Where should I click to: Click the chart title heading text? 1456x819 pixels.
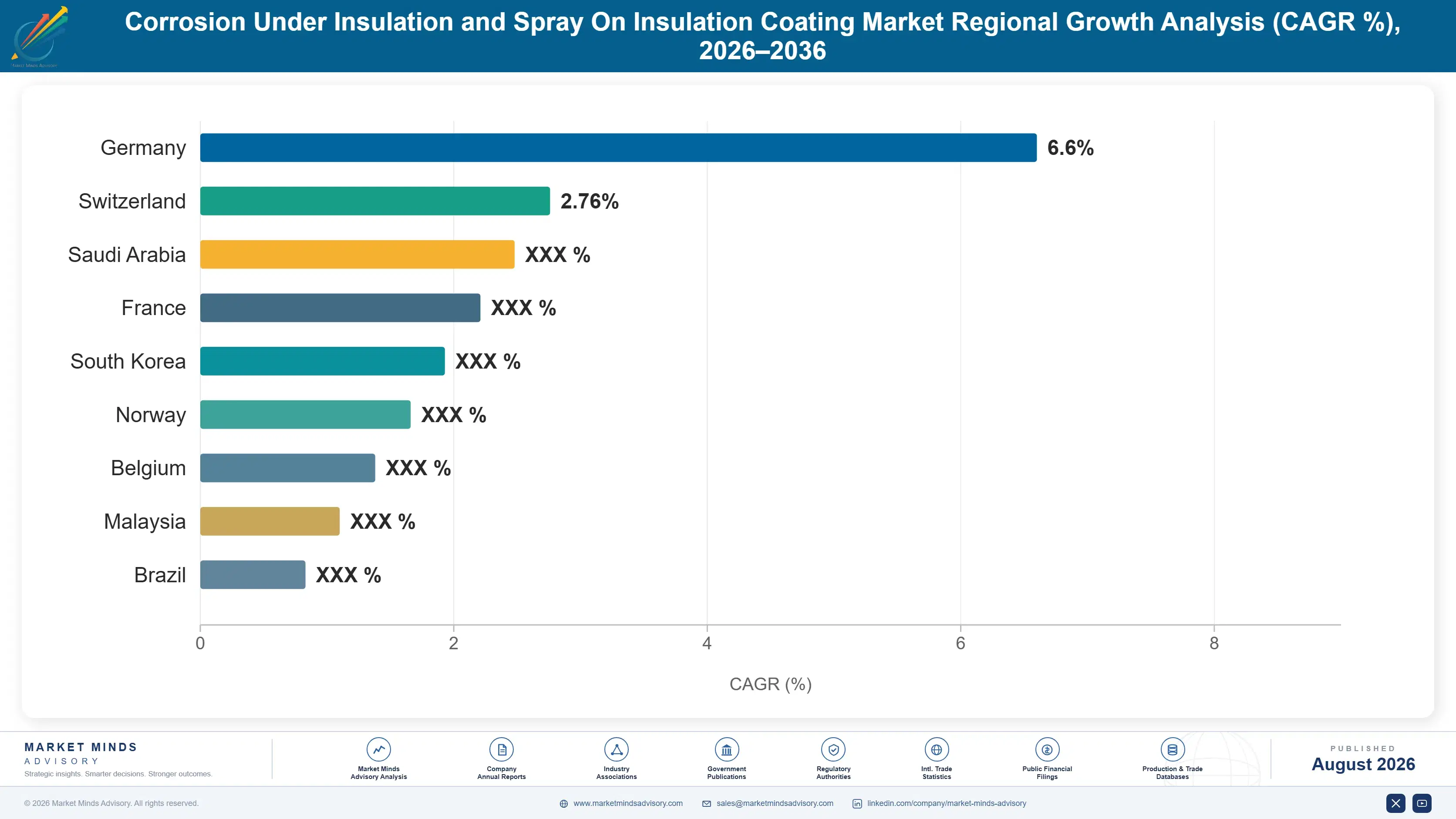tap(762, 36)
